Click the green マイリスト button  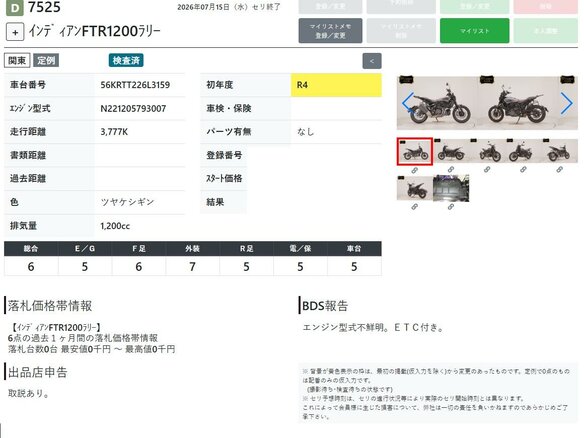pos(474,31)
